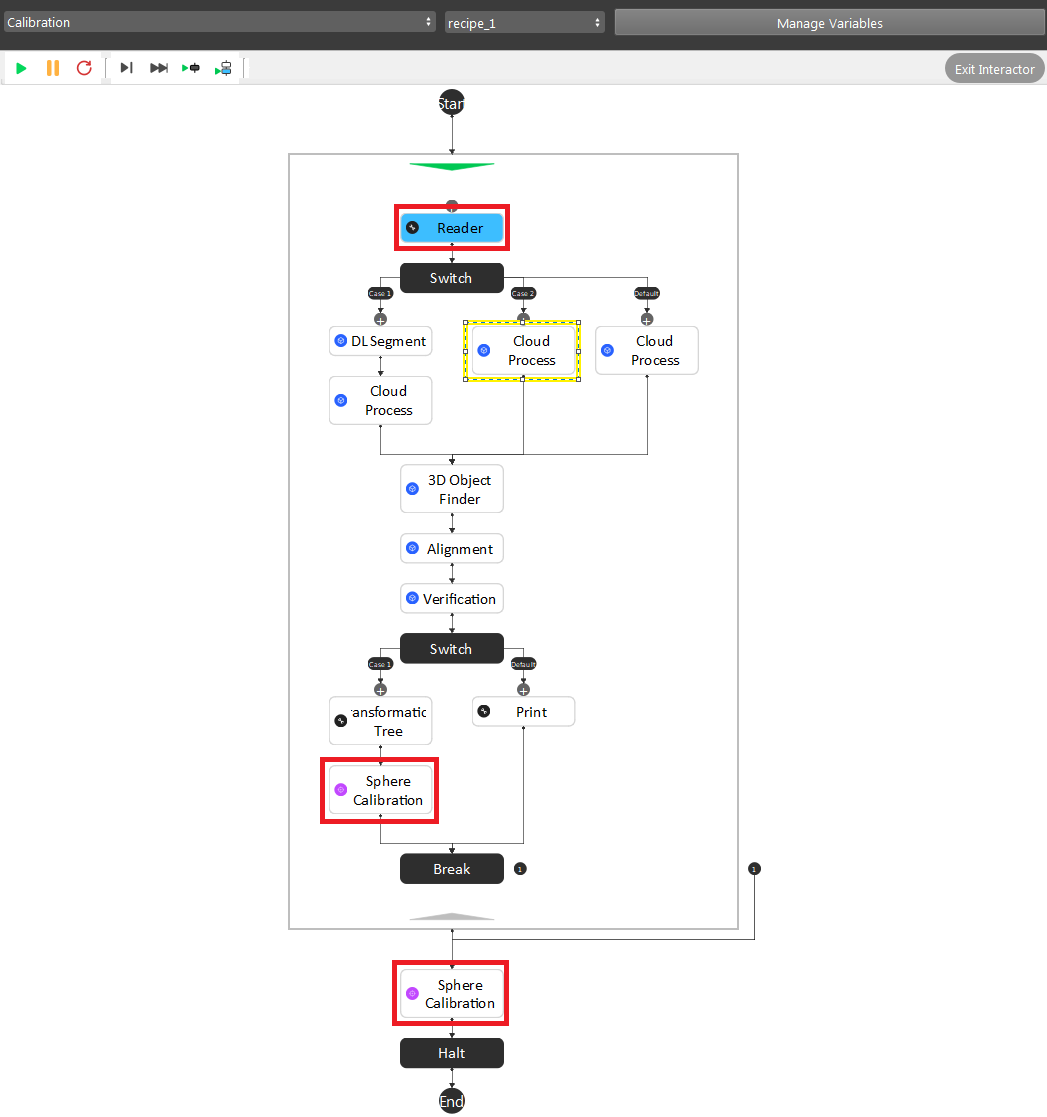Image resolution: width=1047 pixels, height=1117 pixels.
Task: Open the Calibration dropdown
Action: (219, 22)
